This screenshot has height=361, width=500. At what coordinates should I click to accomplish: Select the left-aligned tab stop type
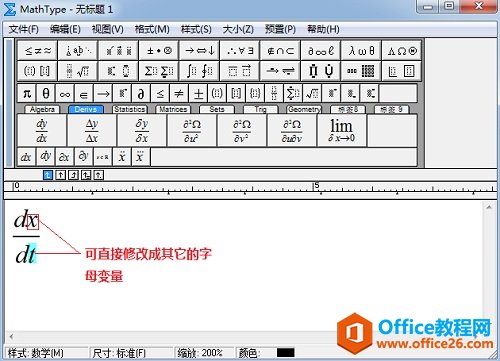[48, 175]
